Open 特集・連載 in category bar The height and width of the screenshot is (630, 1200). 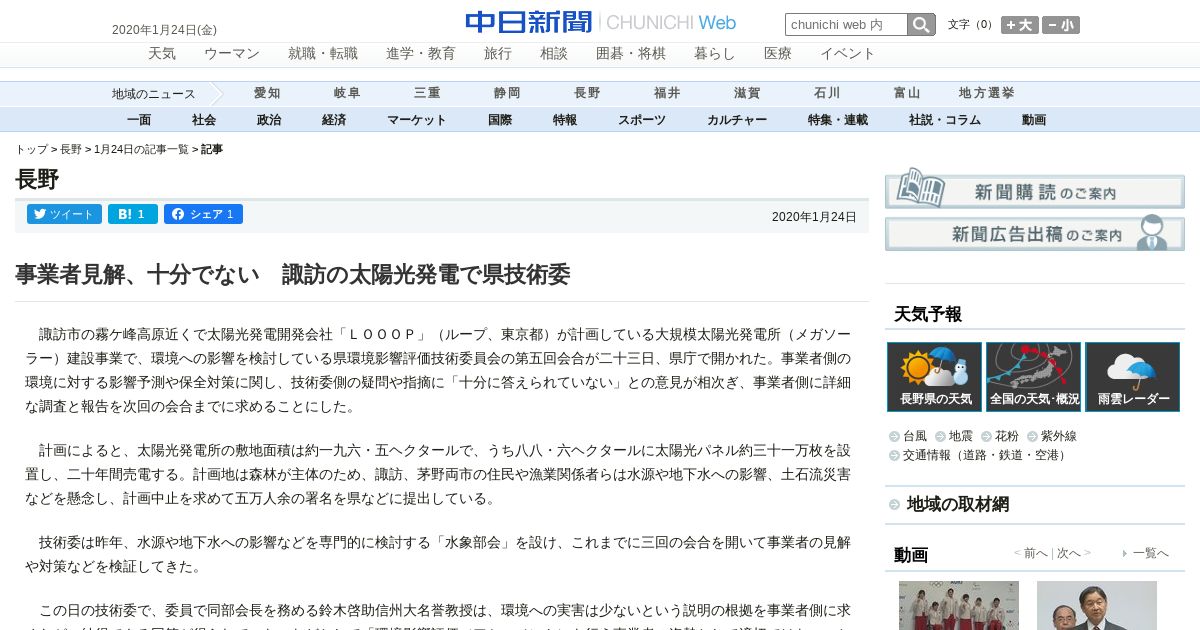coord(838,120)
